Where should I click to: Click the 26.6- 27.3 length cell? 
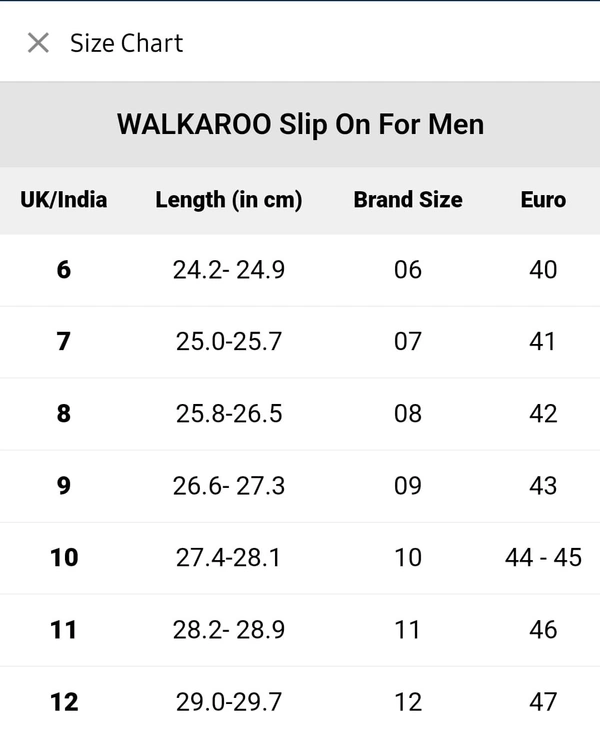tap(229, 485)
